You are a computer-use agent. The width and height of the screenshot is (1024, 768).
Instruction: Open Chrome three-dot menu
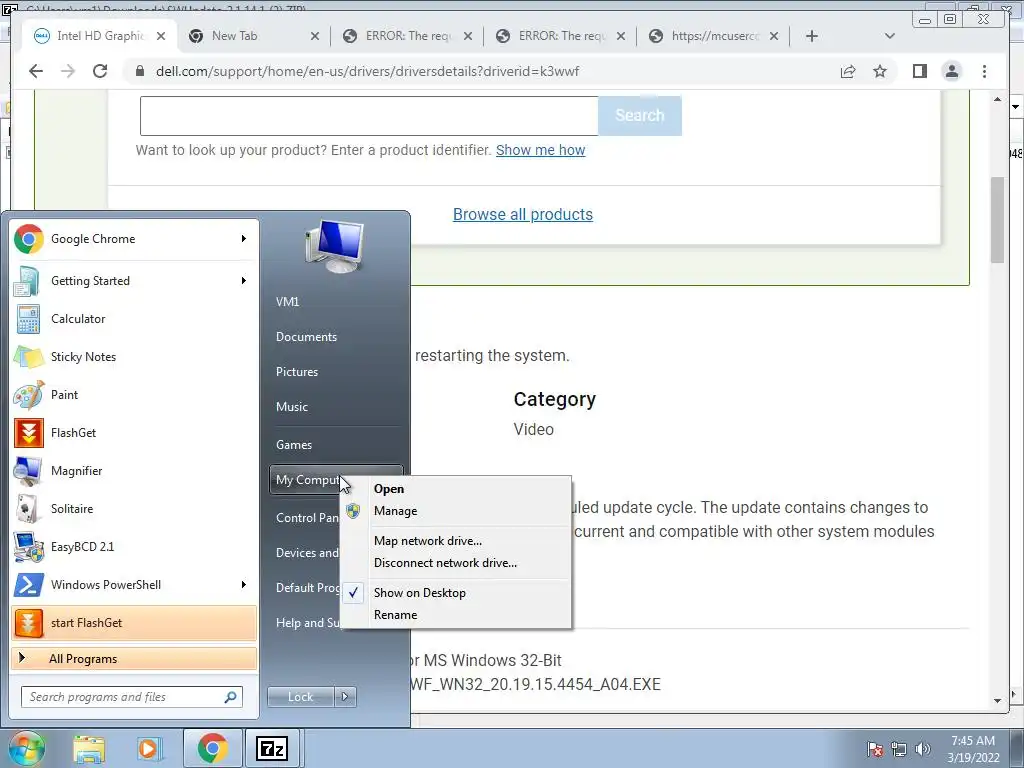coord(984,71)
